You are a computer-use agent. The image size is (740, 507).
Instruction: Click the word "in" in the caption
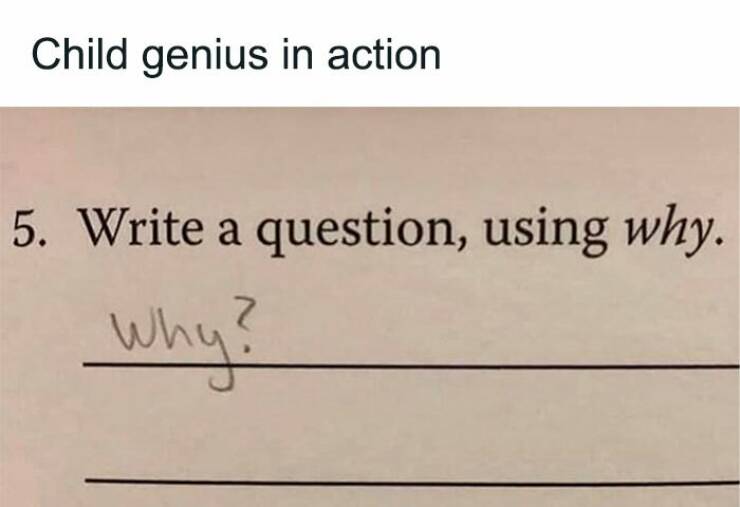pyautogui.click(x=297, y=53)
